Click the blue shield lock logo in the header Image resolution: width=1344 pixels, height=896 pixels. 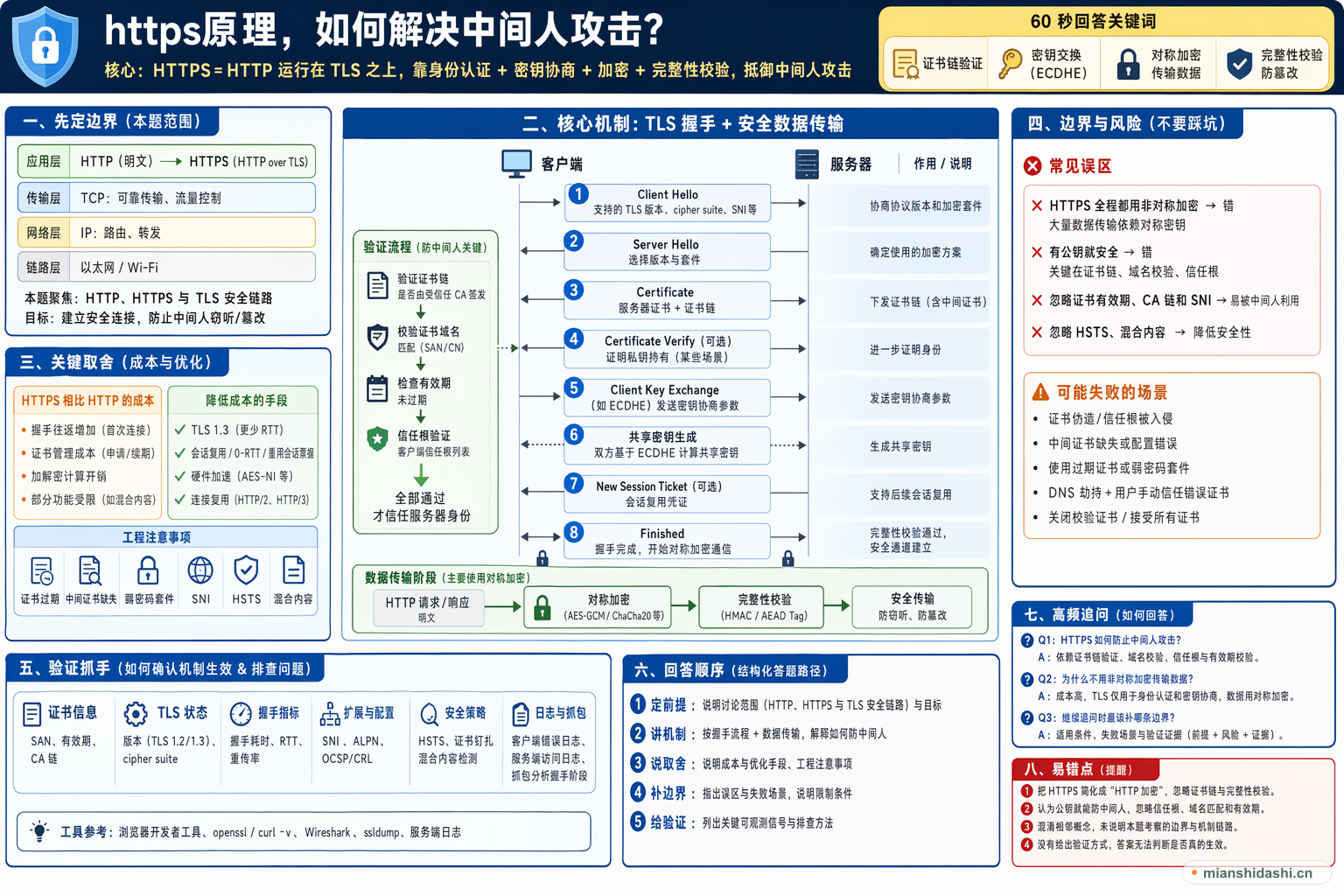[45, 45]
